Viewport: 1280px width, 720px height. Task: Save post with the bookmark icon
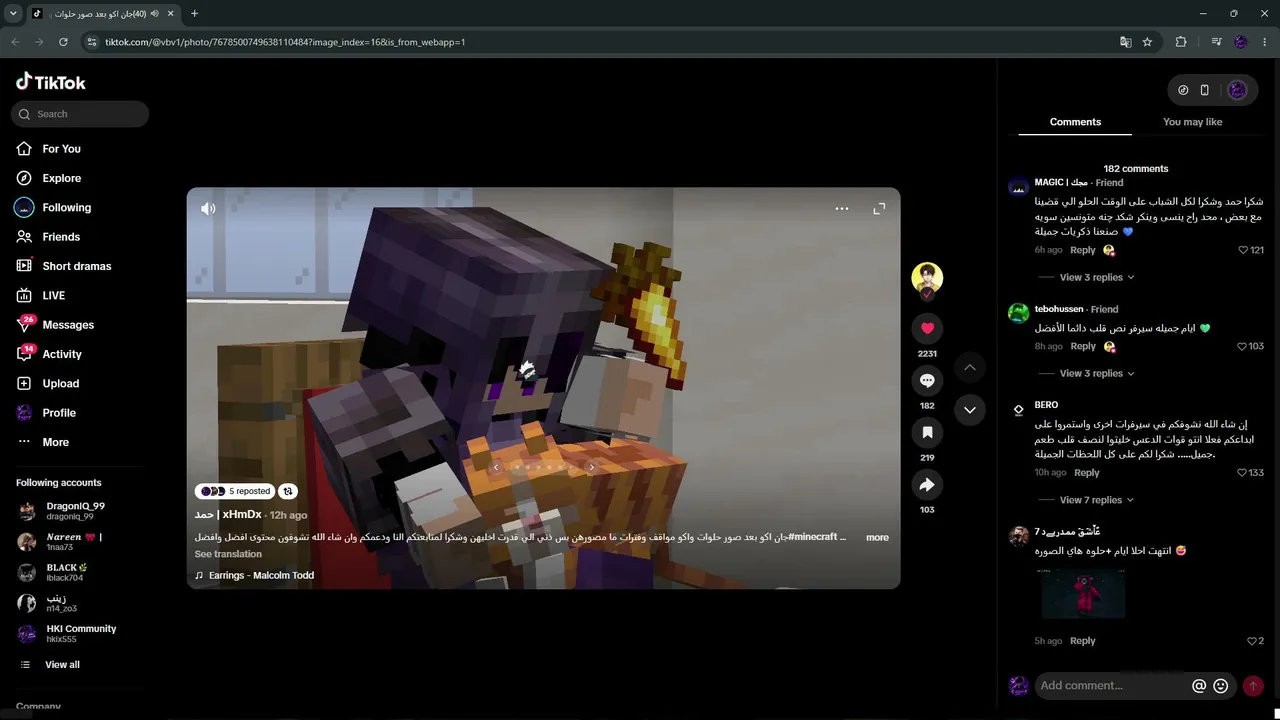click(x=927, y=432)
